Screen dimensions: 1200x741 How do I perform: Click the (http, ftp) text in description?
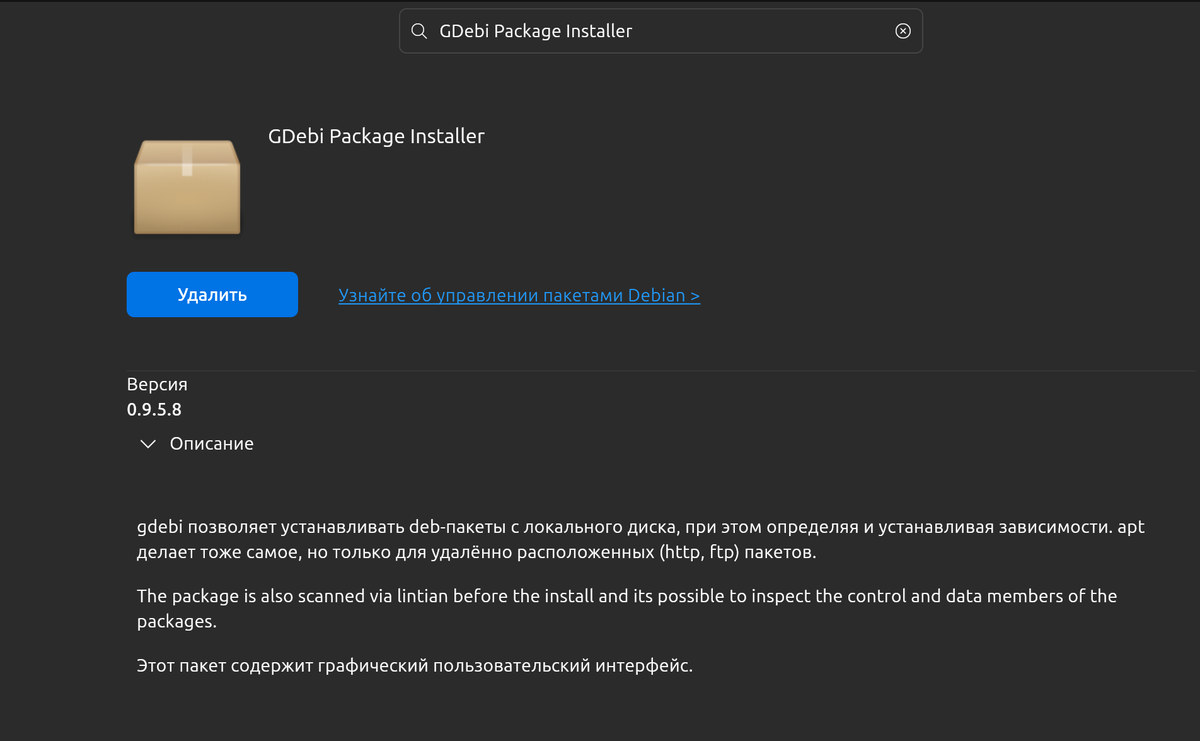(x=701, y=552)
